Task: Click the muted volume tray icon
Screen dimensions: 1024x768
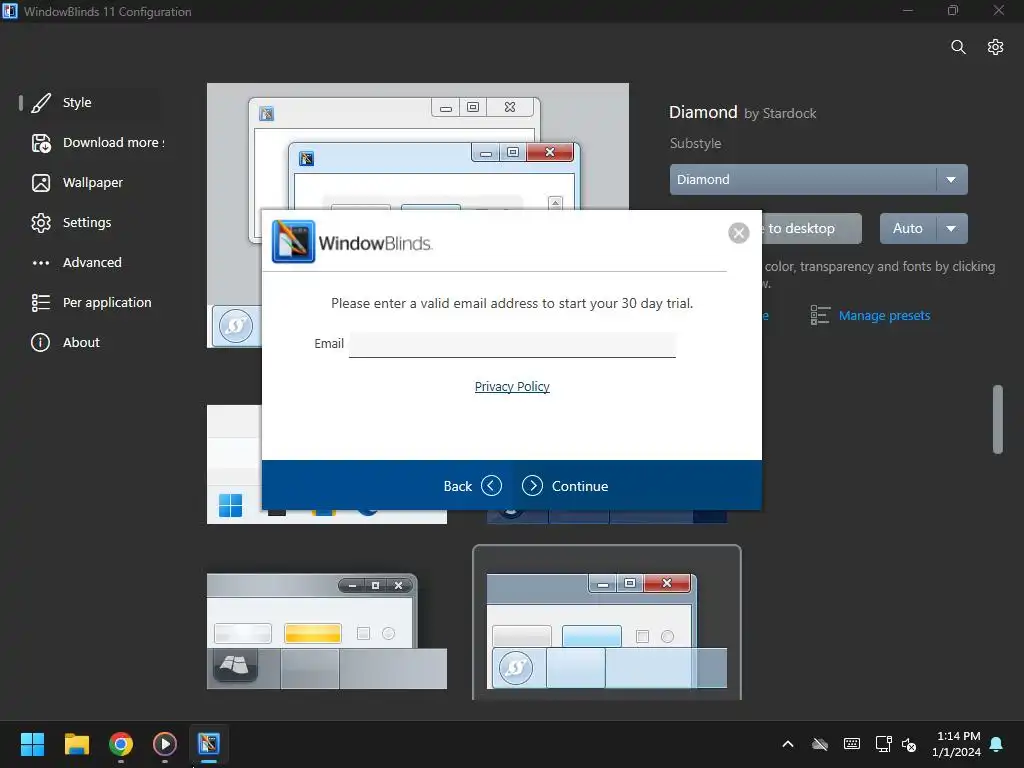Action: (x=908, y=744)
